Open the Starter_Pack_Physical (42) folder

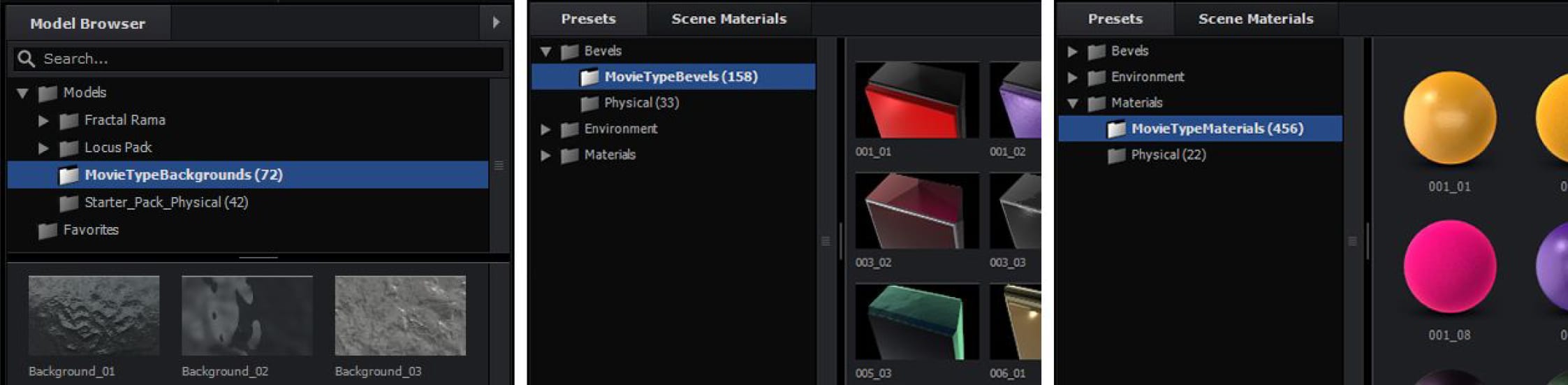(x=166, y=203)
